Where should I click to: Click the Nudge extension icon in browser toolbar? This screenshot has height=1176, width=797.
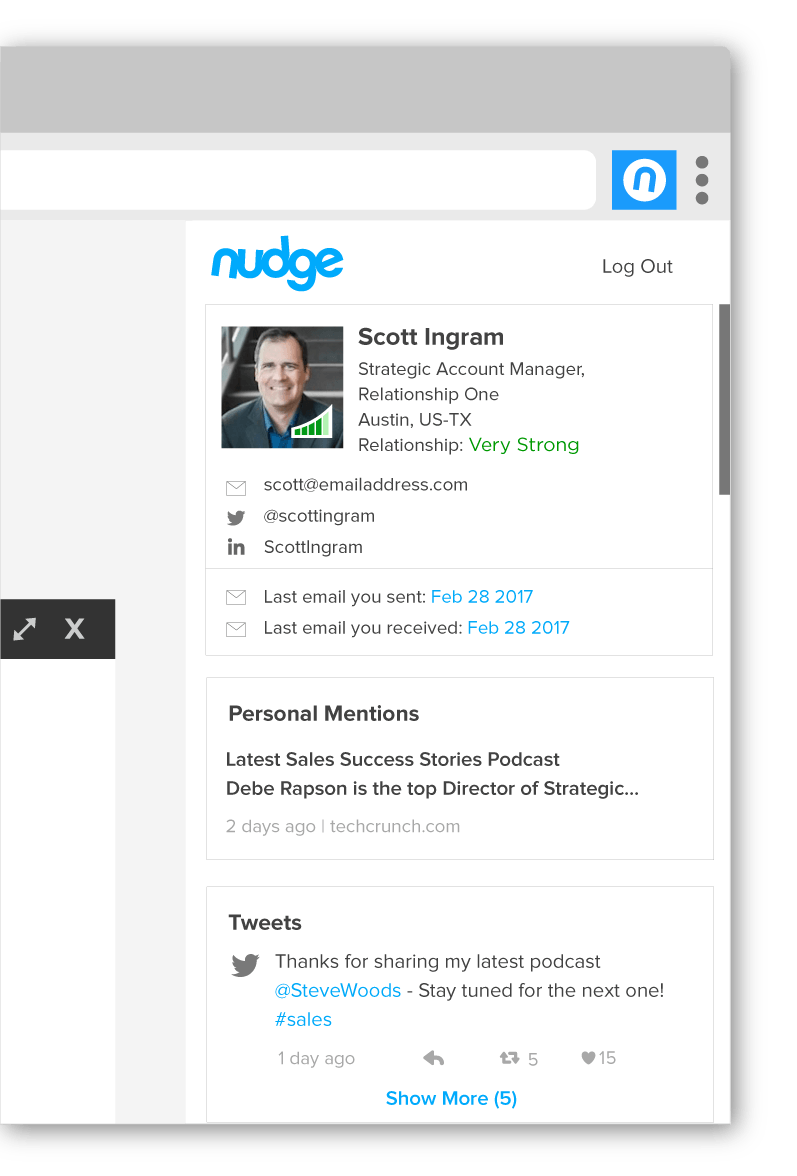click(x=644, y=180)
